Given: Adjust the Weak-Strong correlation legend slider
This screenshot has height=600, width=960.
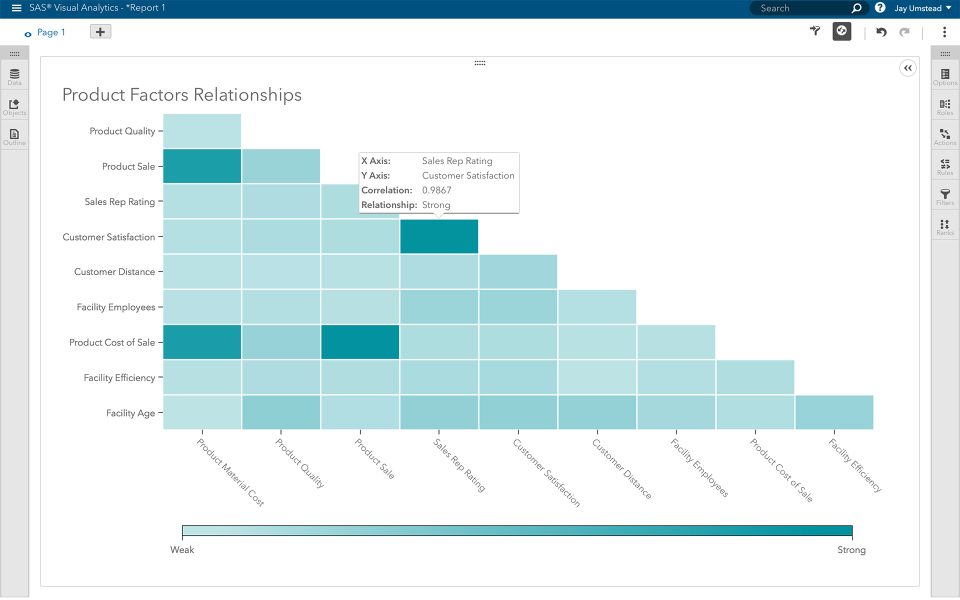Looking at the screenshot, I should pos(516,529).
